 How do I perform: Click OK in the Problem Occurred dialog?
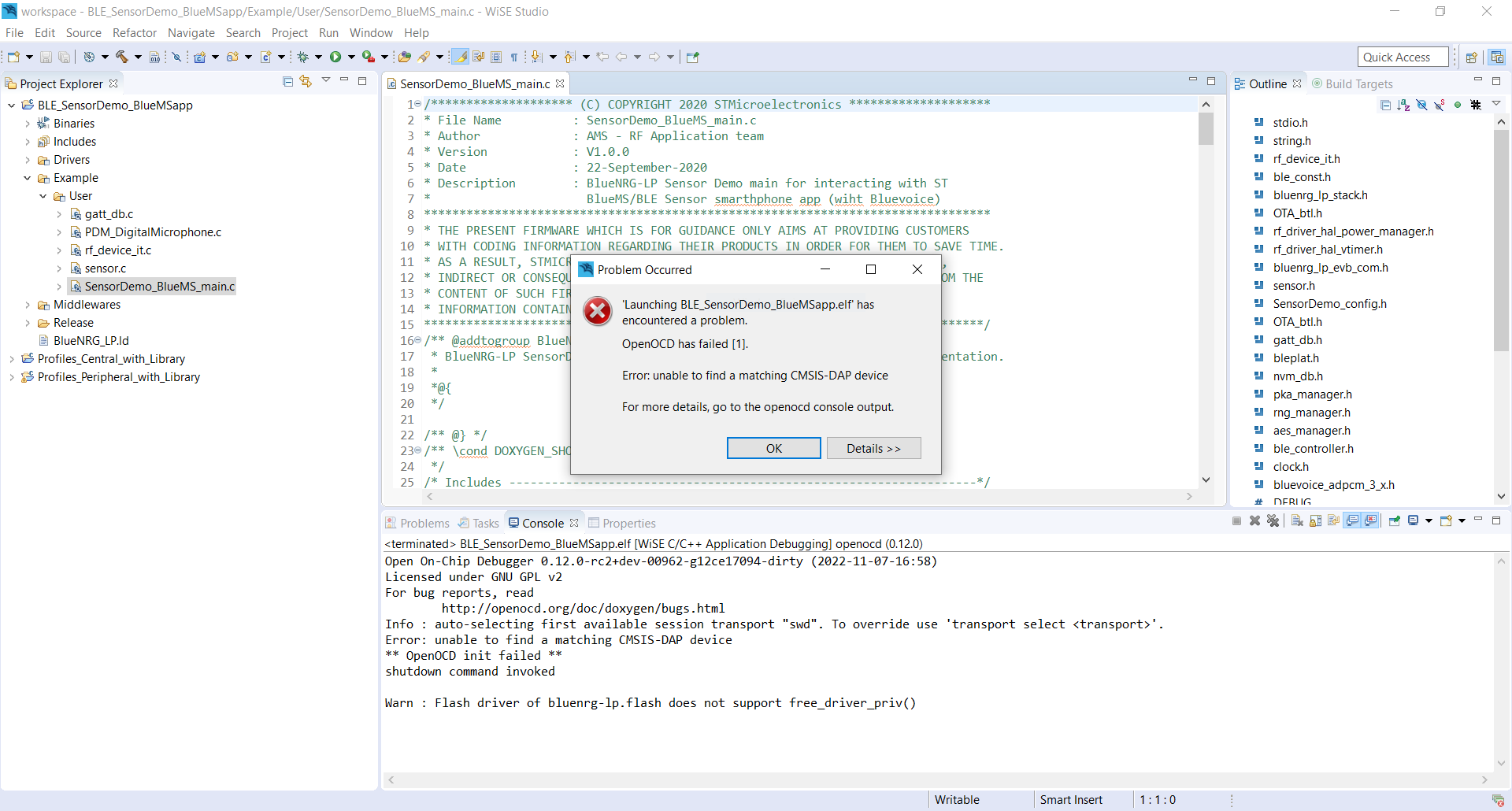[773, 447]
